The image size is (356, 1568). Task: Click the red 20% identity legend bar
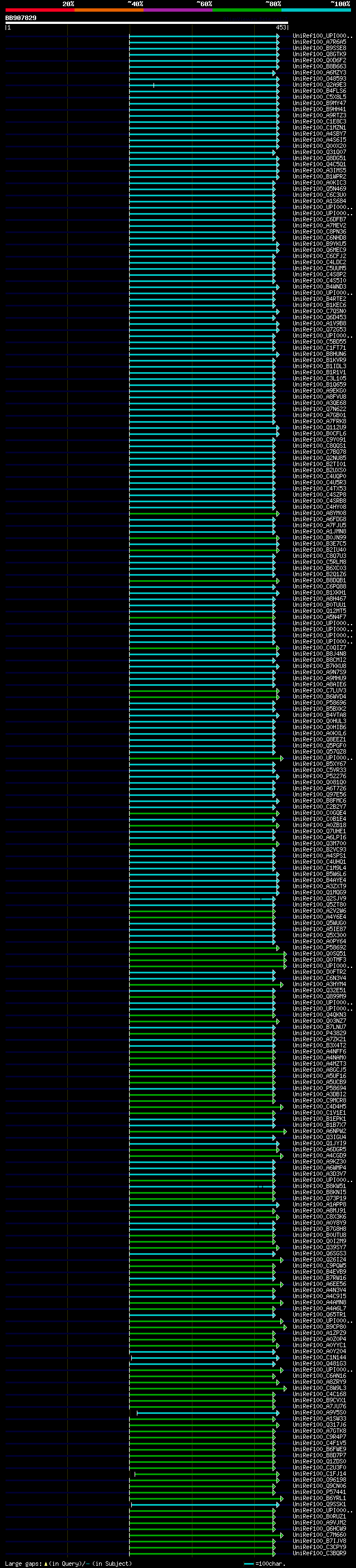[39, 11]
